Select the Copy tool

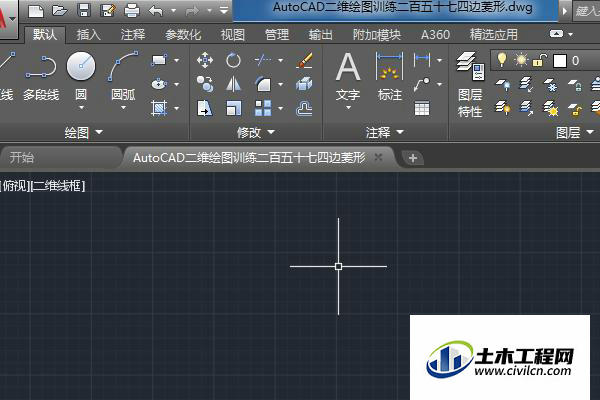coord(205,84)
